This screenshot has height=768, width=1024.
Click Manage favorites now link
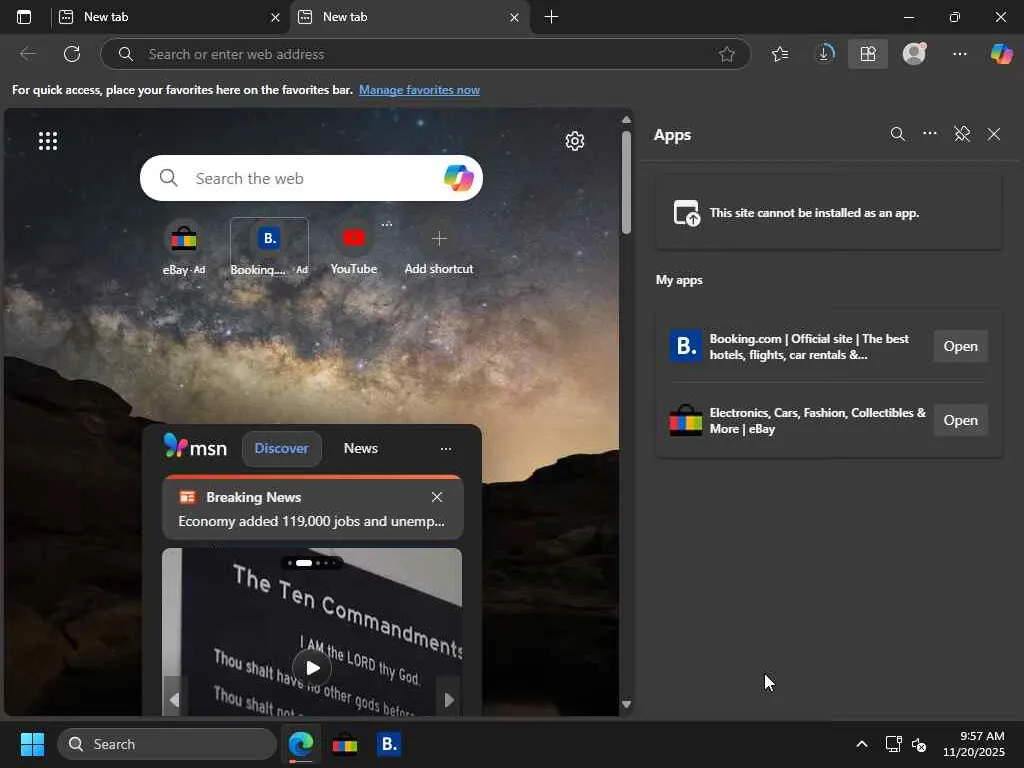click(x=419, y=90)
